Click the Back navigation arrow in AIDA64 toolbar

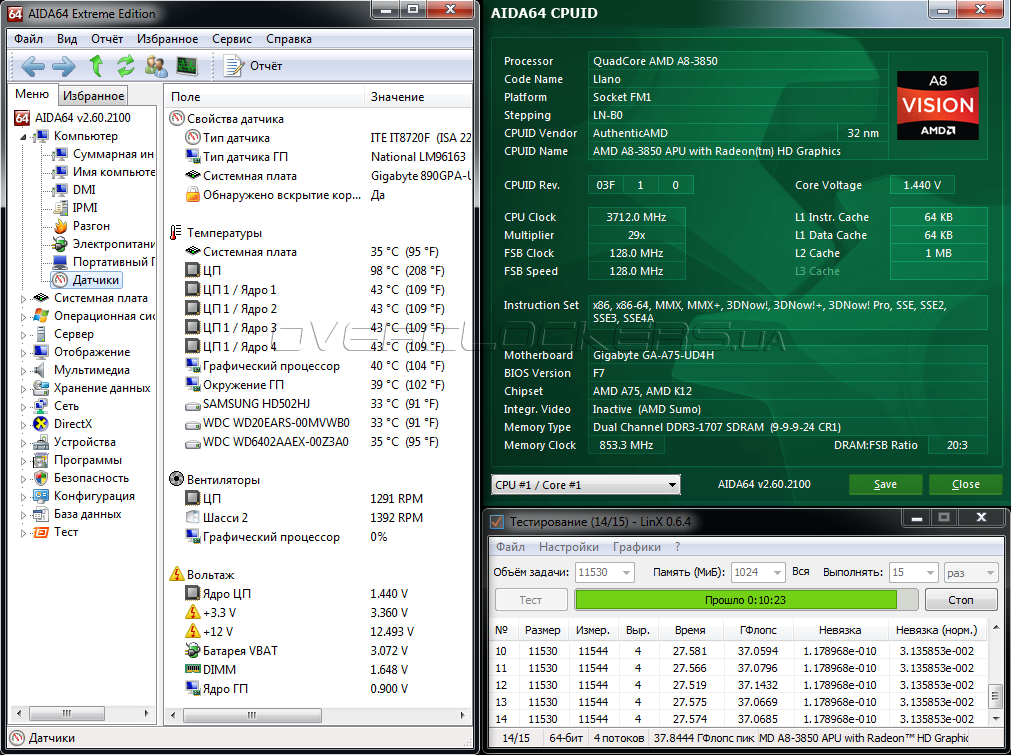point(33,66)
